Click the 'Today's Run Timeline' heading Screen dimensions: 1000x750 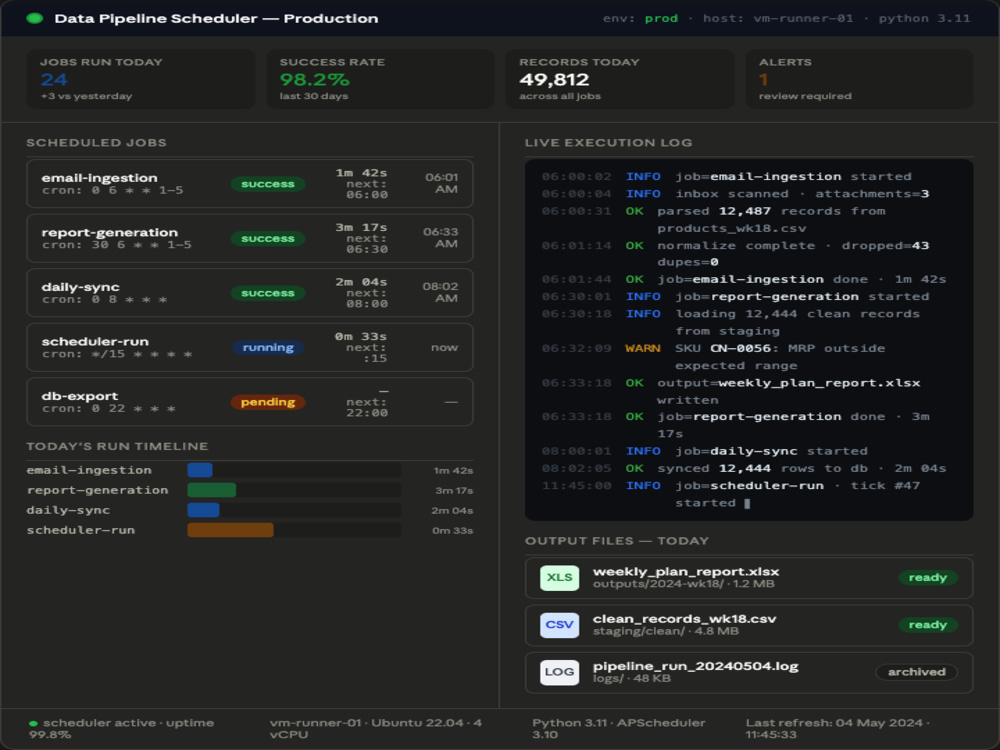(x=117, y=446)
